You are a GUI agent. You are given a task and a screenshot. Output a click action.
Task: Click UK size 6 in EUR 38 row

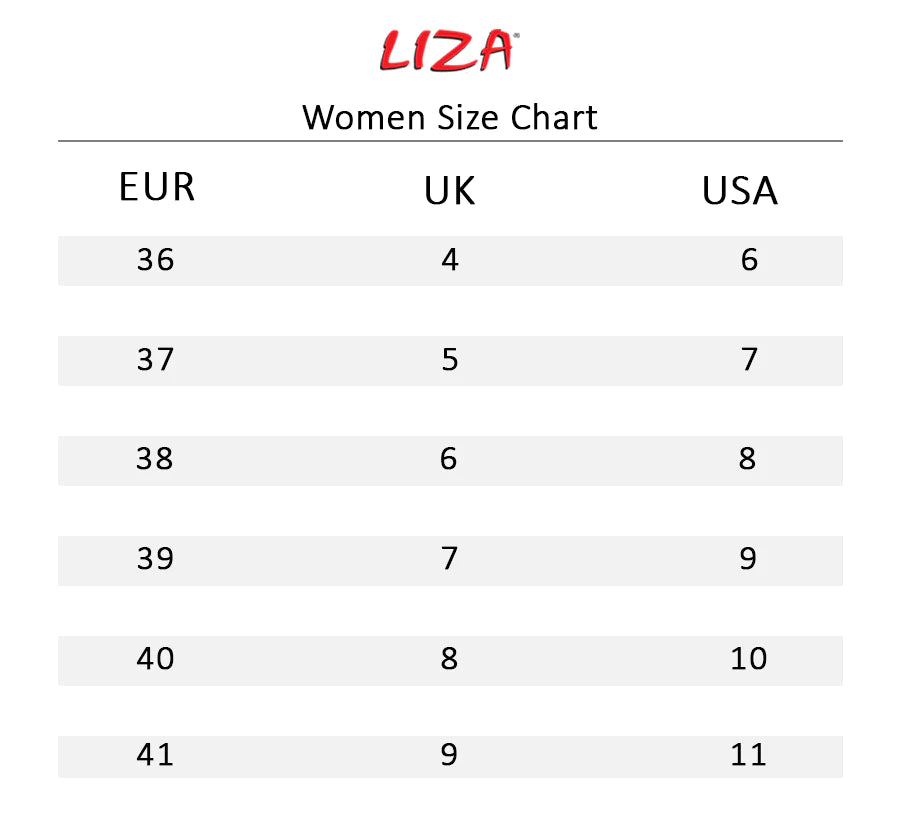[x=449, y=459]
